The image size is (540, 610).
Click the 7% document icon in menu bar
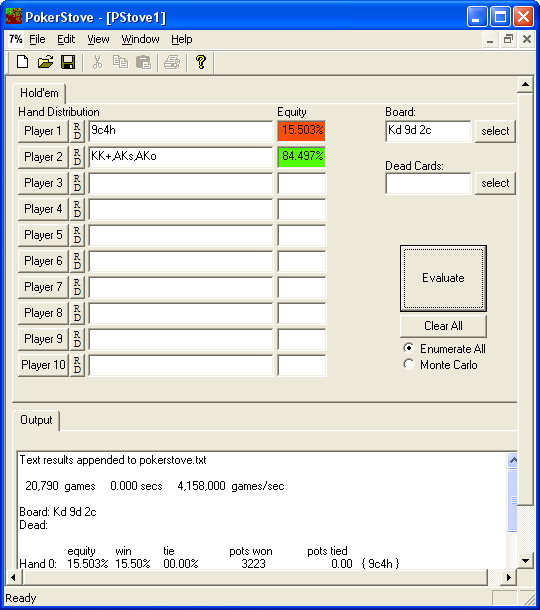[16, 39]
